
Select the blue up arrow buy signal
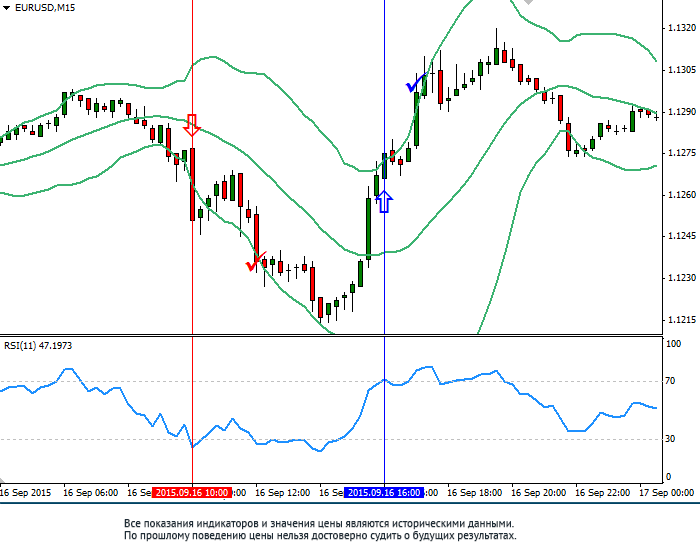pos(384,201)
